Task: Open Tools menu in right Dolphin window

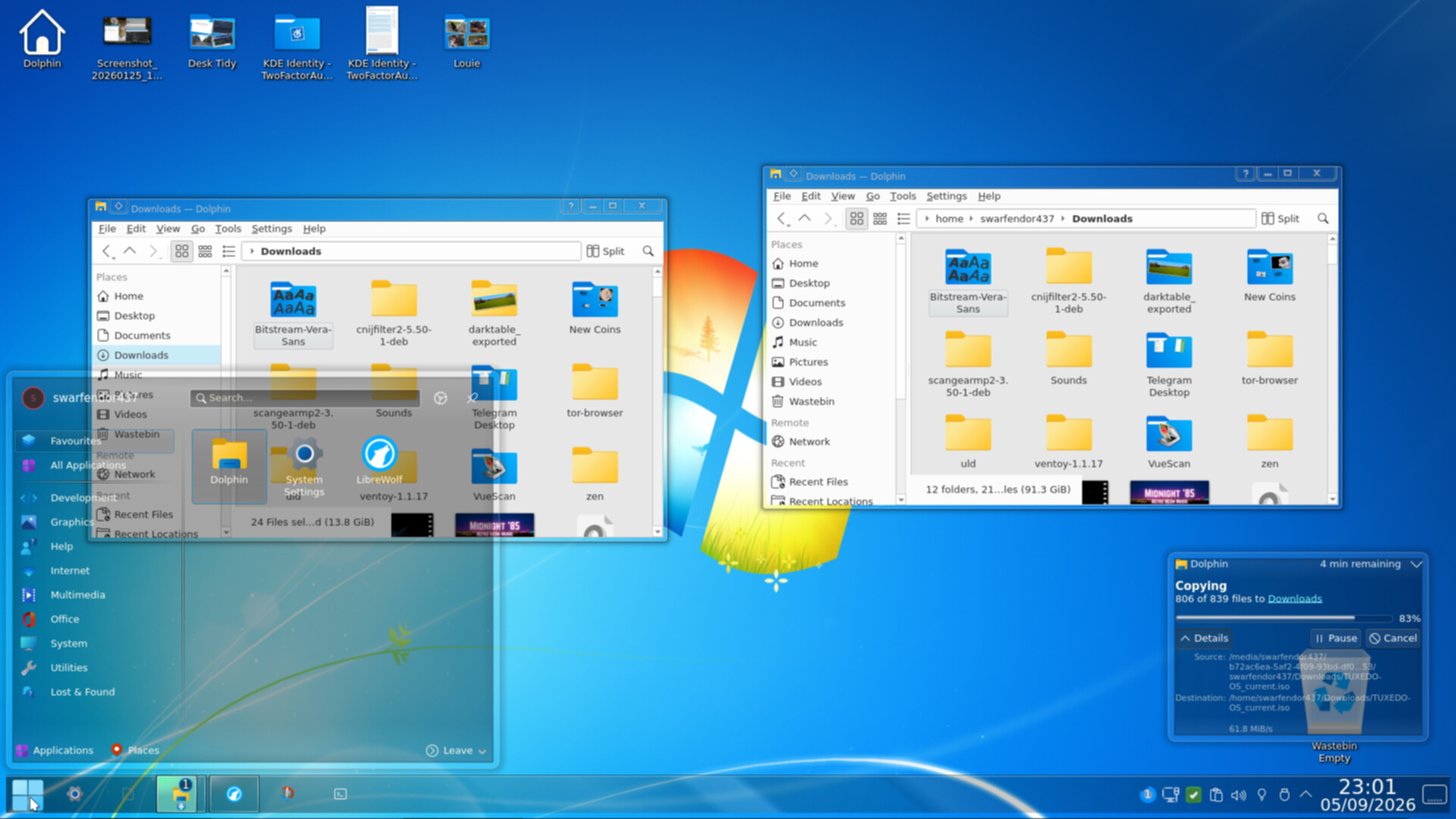Action: pyautogui.click(x=902, y=196)
